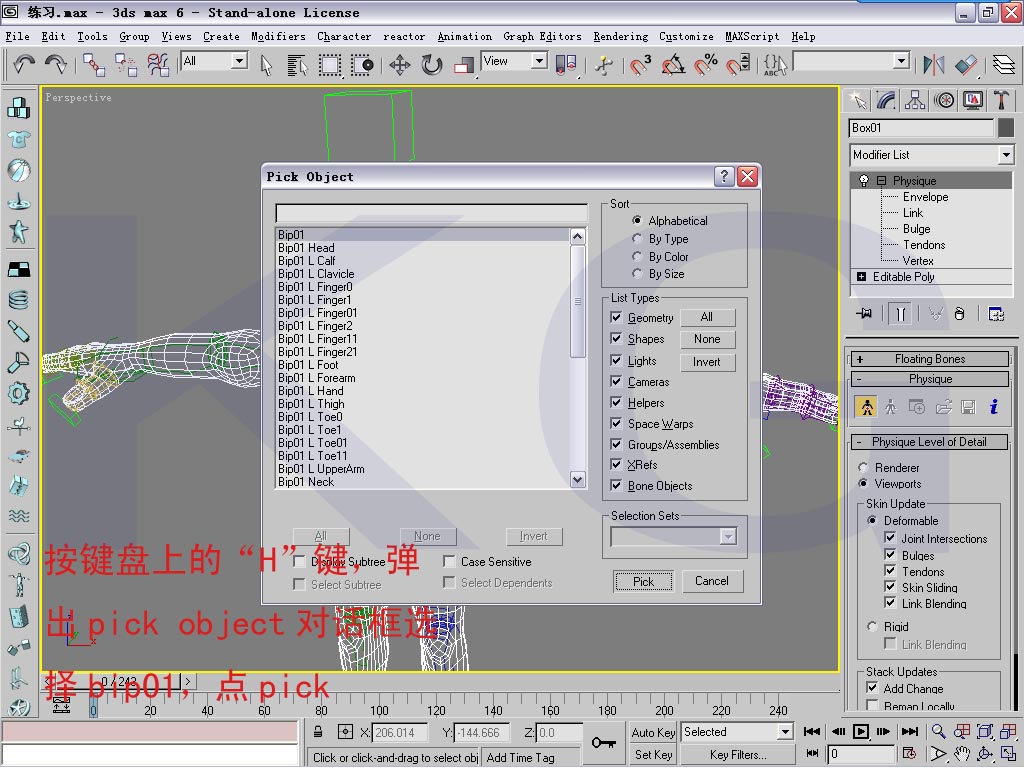The height and width of the screenshot is (768, 1024).
Task: Open key mode Selected dropdown
Action: tap(786, 732)
